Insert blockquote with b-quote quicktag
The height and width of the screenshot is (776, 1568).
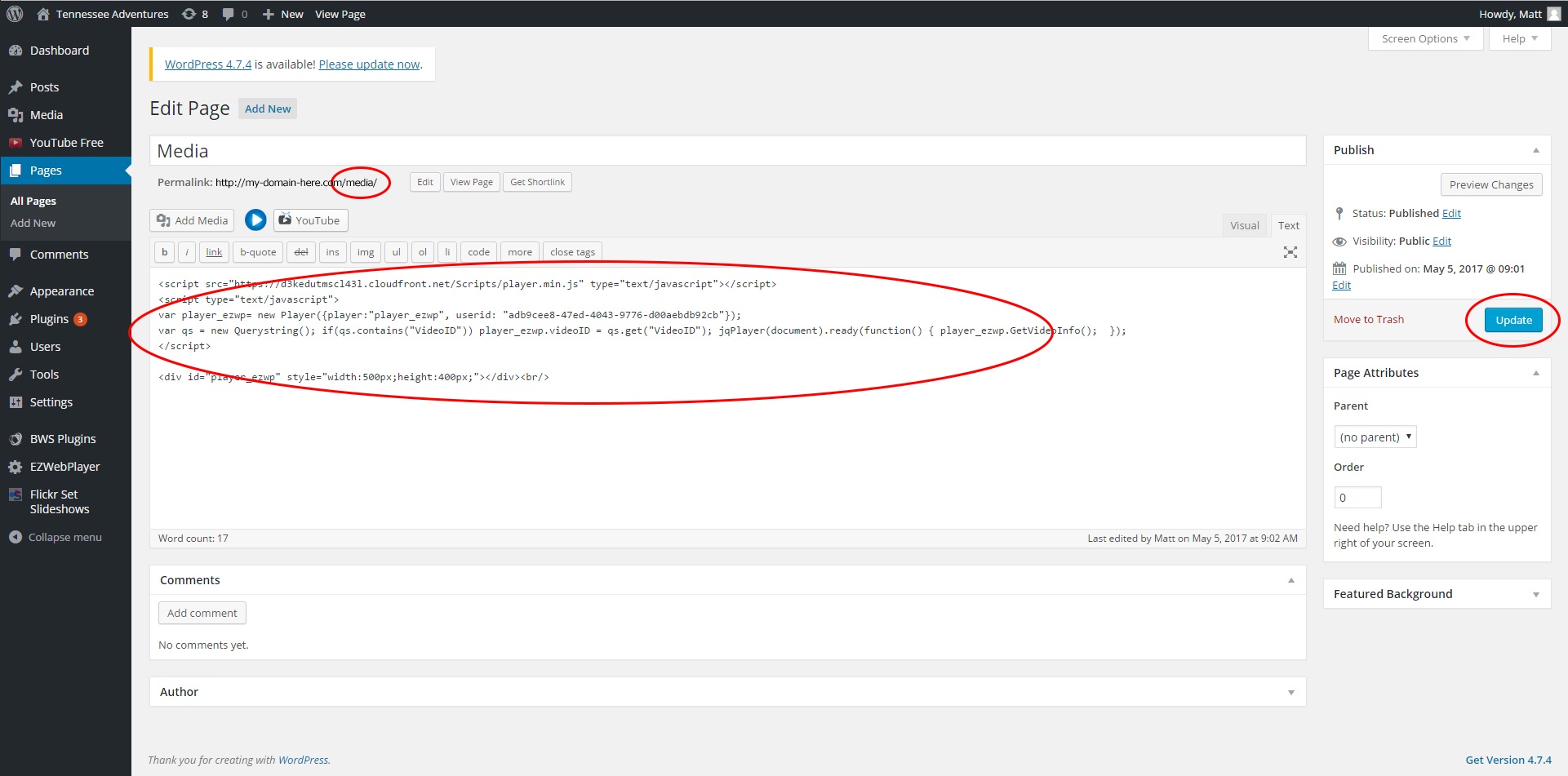point(258,252)
